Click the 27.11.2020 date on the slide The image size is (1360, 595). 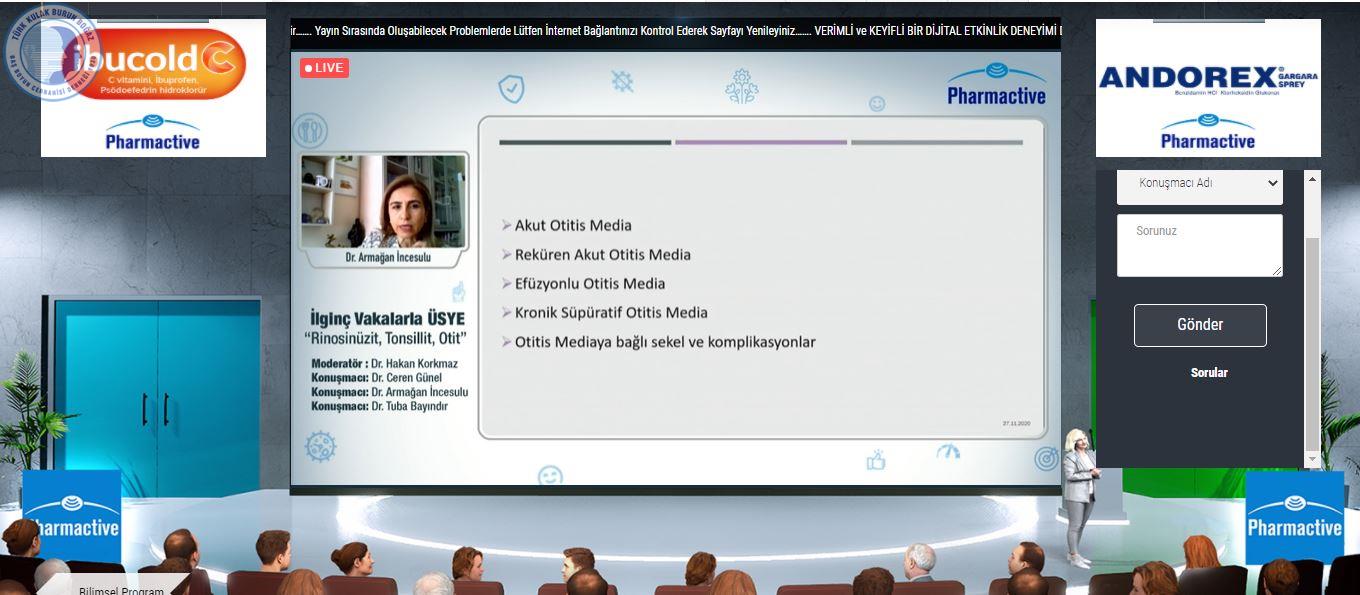(1016, 424)
